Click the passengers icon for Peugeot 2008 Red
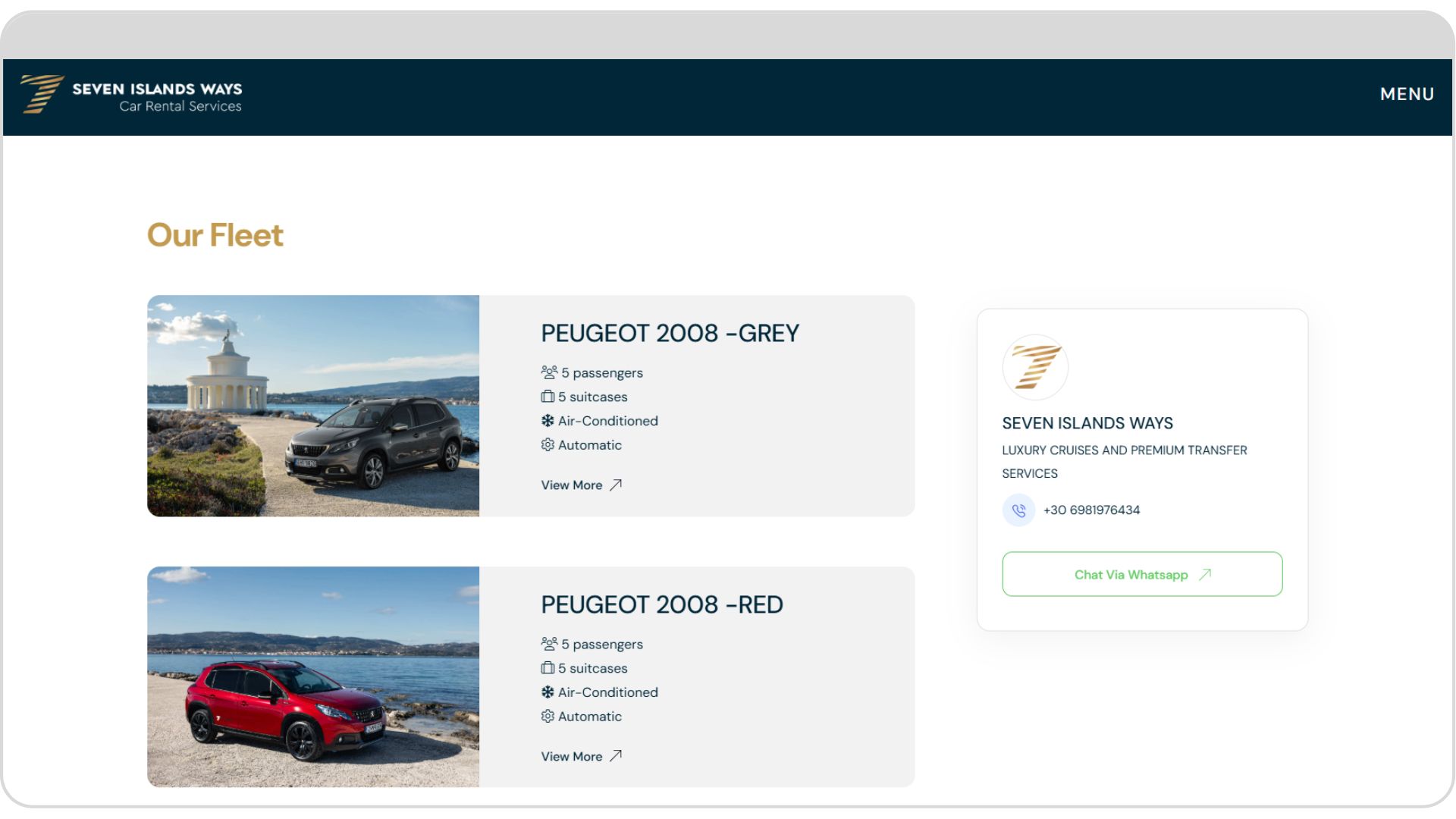The image size is (1456, 819). (x=549, y=644)
